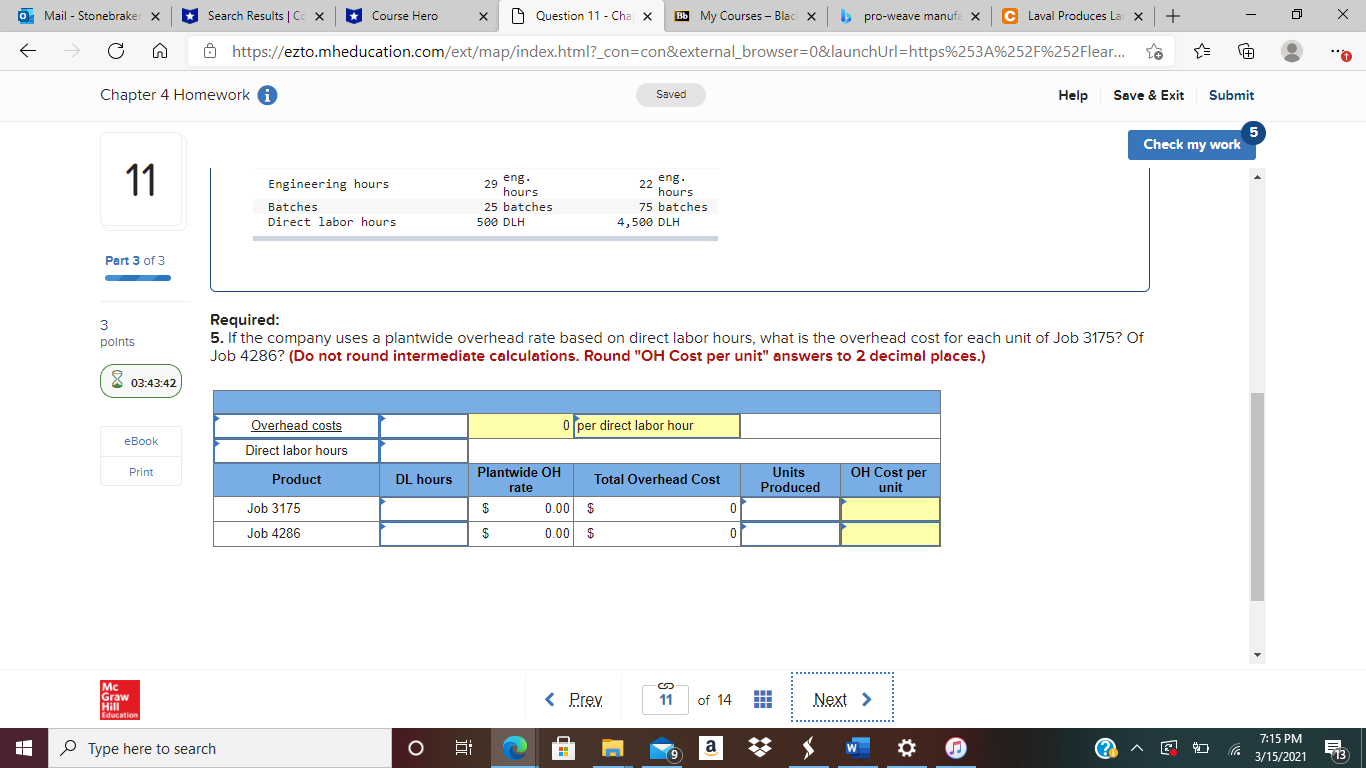Open the browser profile avatar menu
Screen dimensions: 1366x768
point(1293,53)
